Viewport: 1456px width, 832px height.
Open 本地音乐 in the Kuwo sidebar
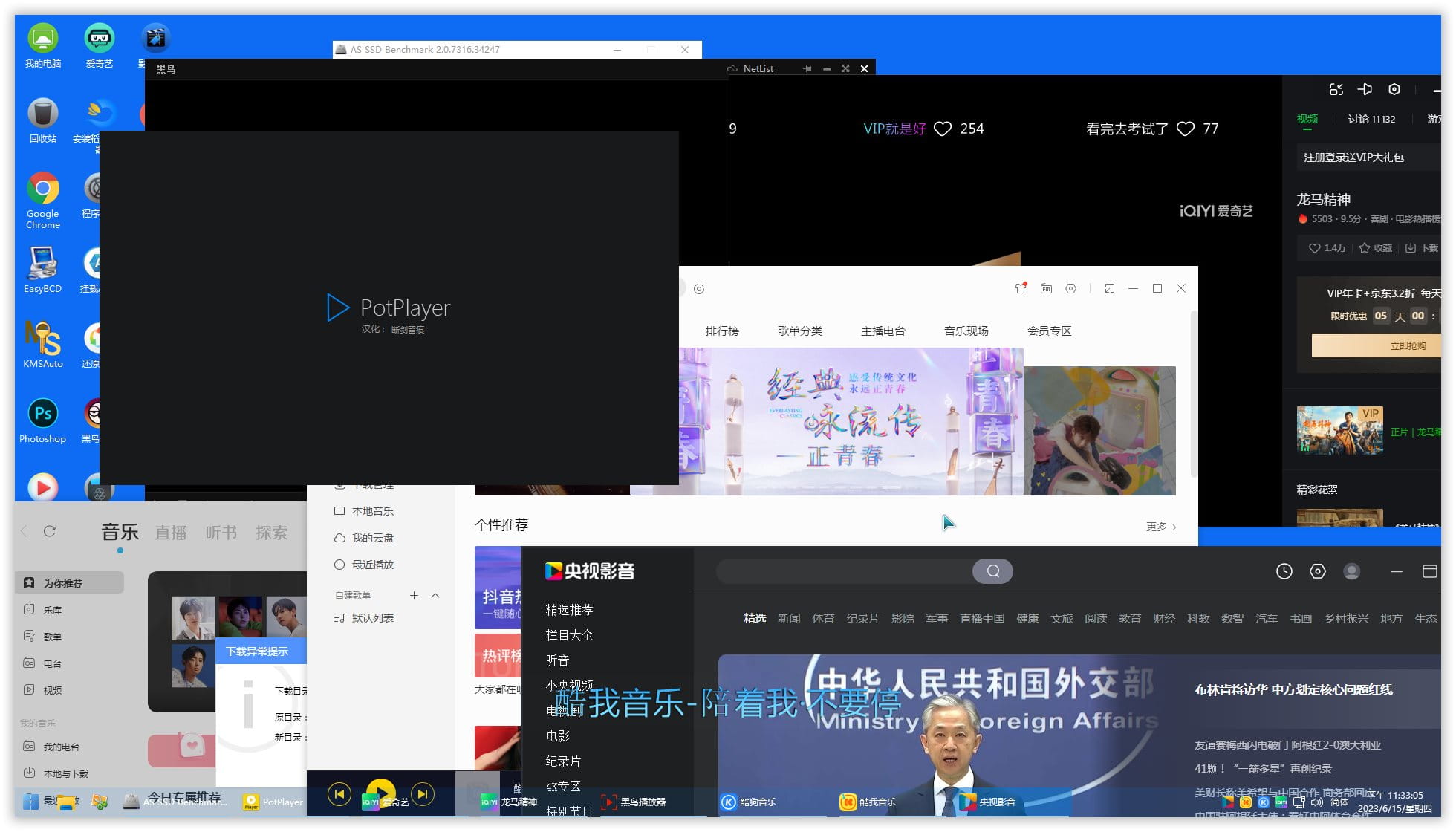(372, 511)
